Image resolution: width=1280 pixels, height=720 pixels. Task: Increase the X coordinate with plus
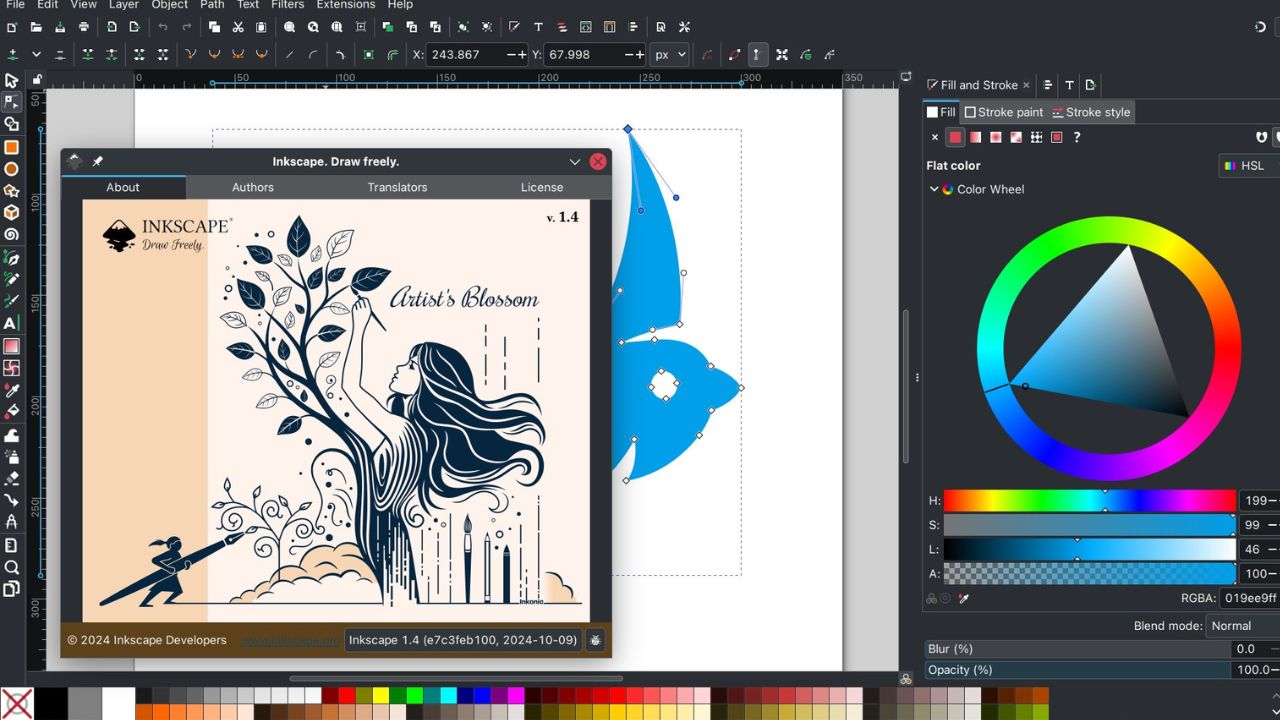point(523,55)
